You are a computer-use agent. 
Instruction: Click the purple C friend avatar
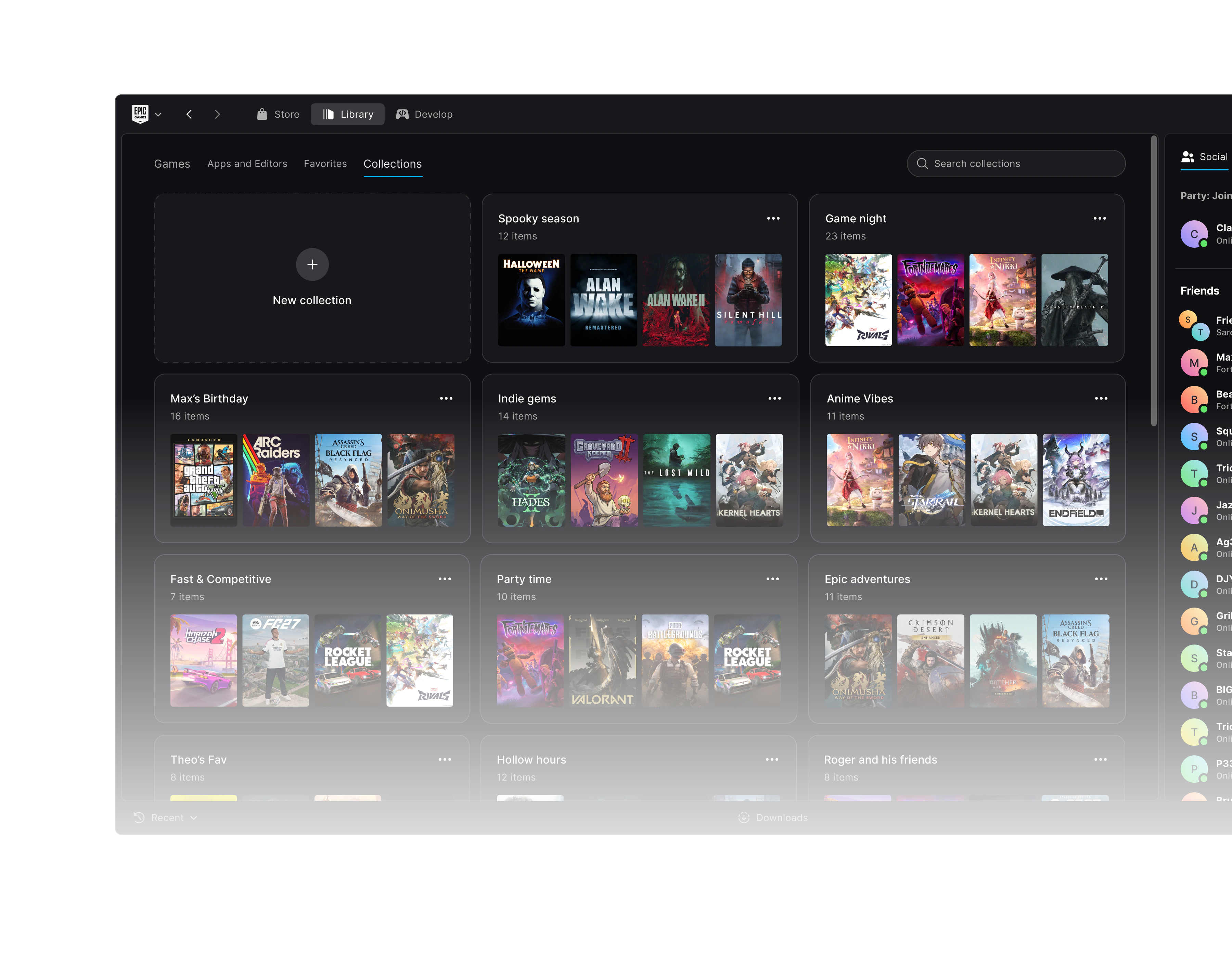pos(1194,234)
